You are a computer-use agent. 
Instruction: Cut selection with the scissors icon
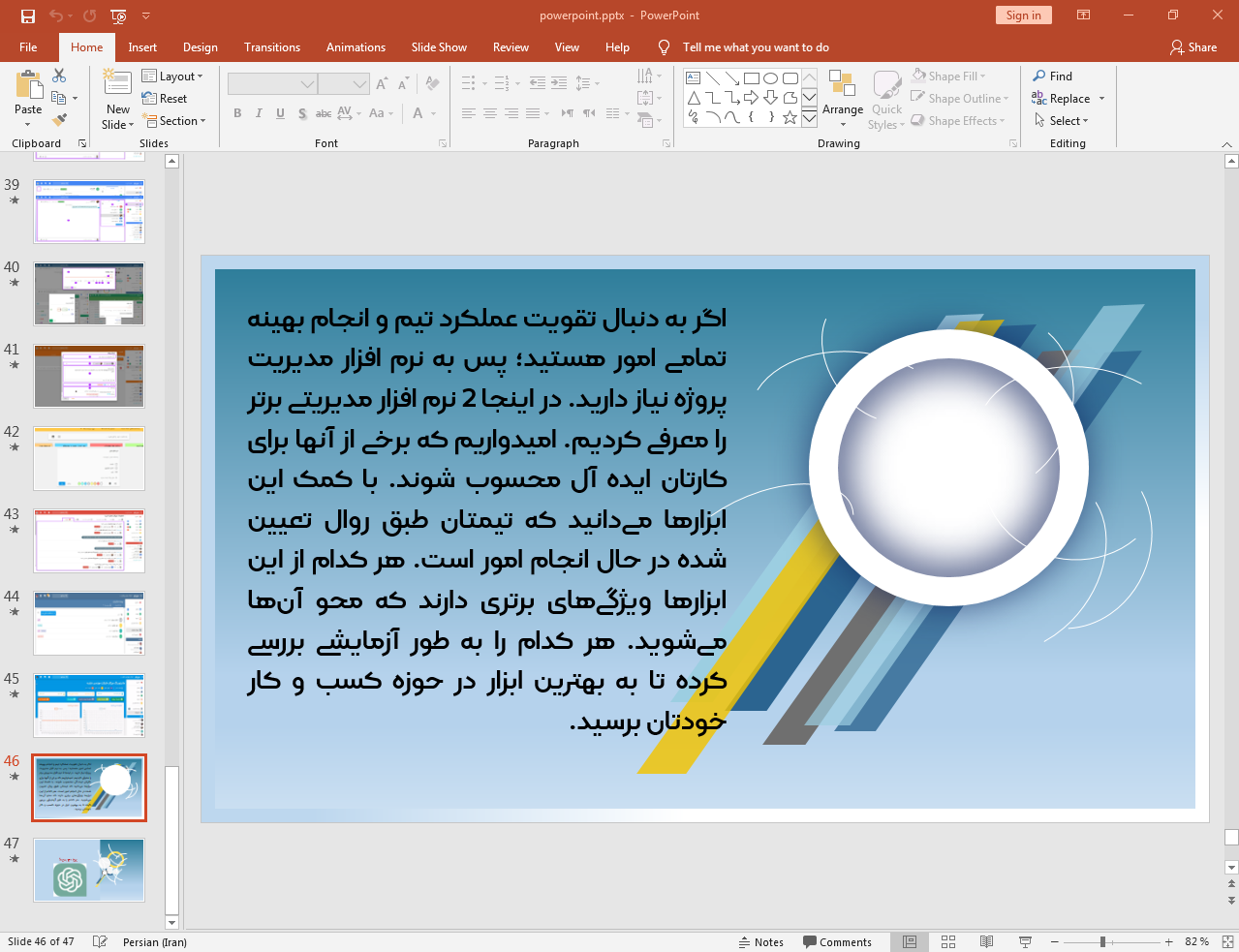coord(59,76)
